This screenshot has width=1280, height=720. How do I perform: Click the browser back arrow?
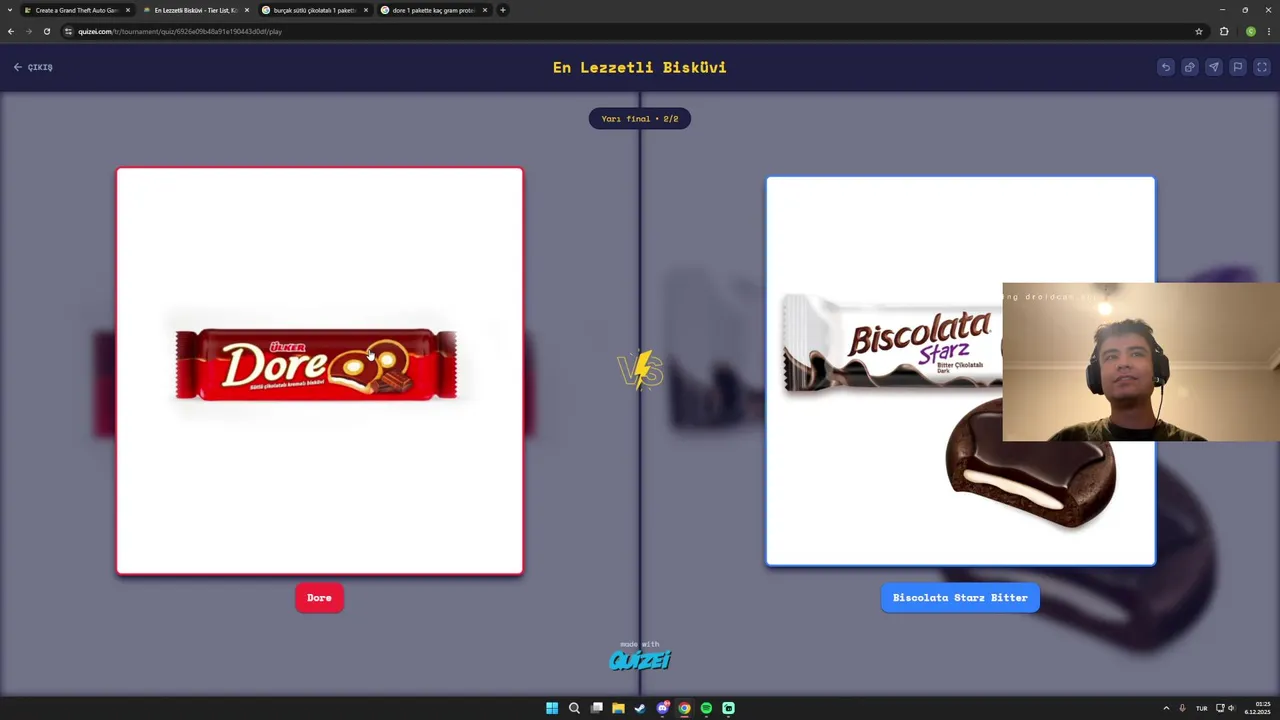coord(11,31)
